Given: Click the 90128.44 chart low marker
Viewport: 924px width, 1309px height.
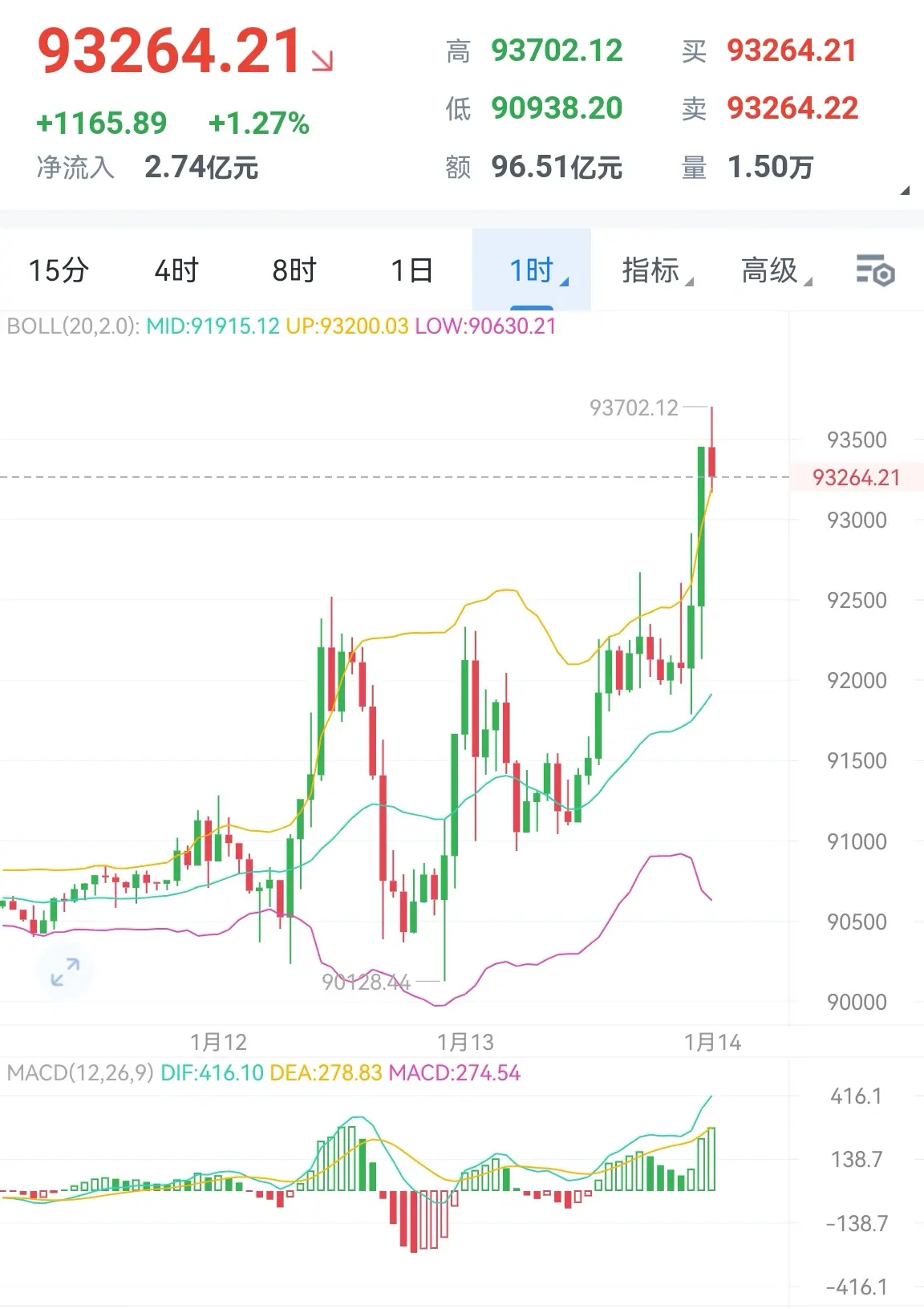Looking at the screenshot, I should (366, 982).
